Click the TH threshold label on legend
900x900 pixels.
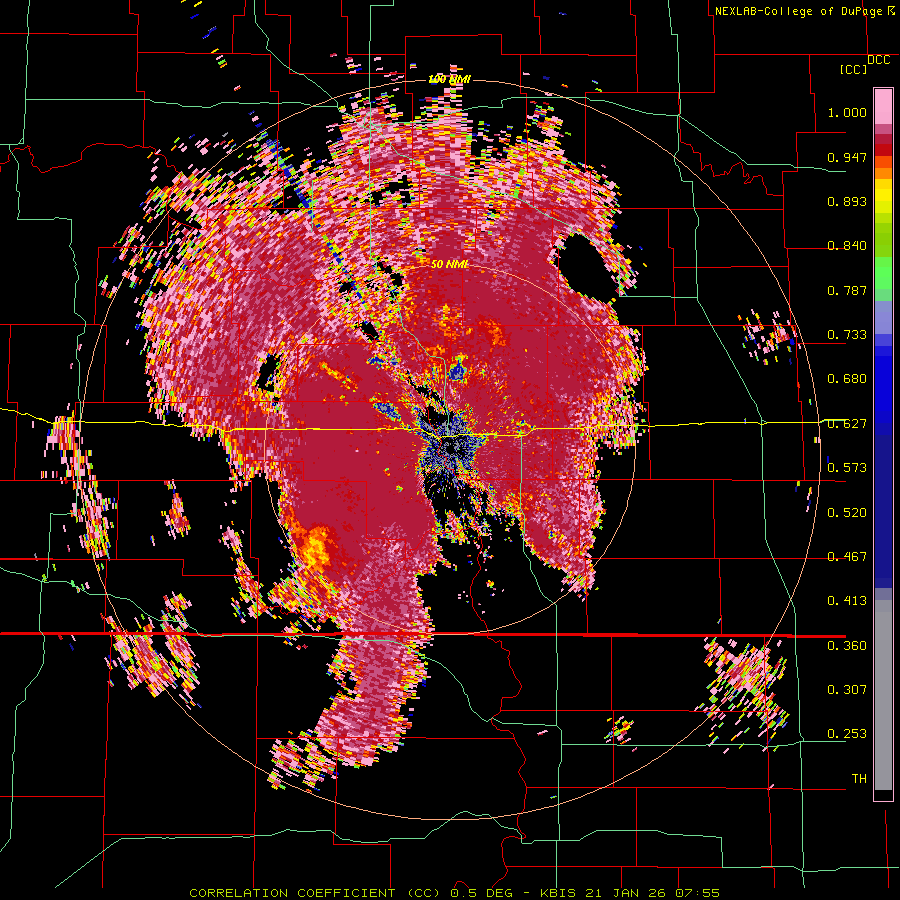(x=859, y=779)
